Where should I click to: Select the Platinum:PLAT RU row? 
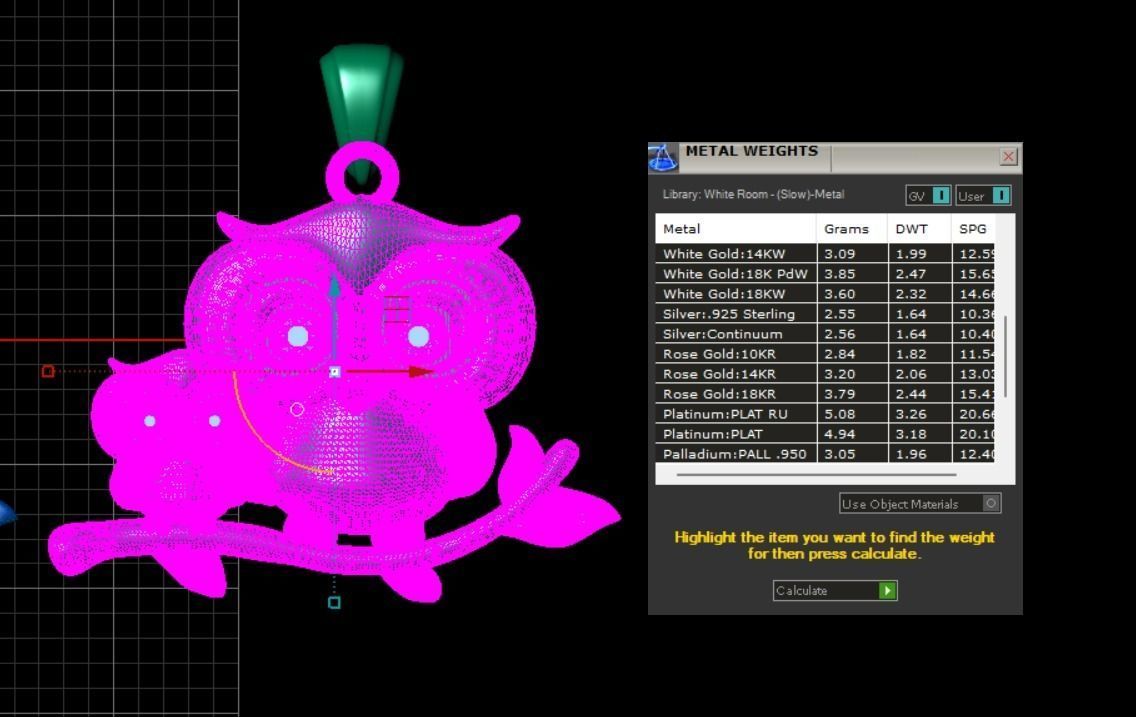pyautogui.click(x=824, y=414)
